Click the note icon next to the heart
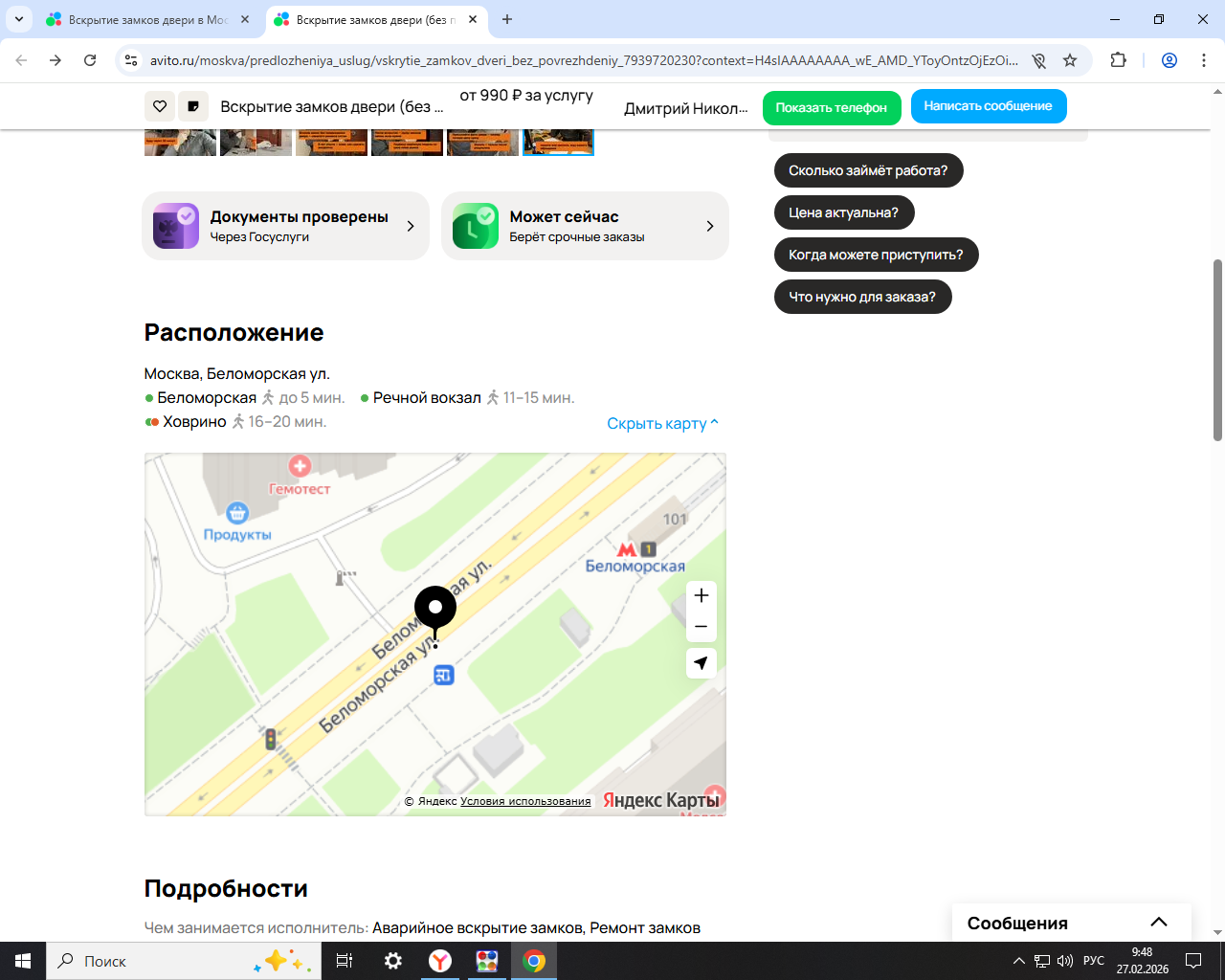 (193, 106)
